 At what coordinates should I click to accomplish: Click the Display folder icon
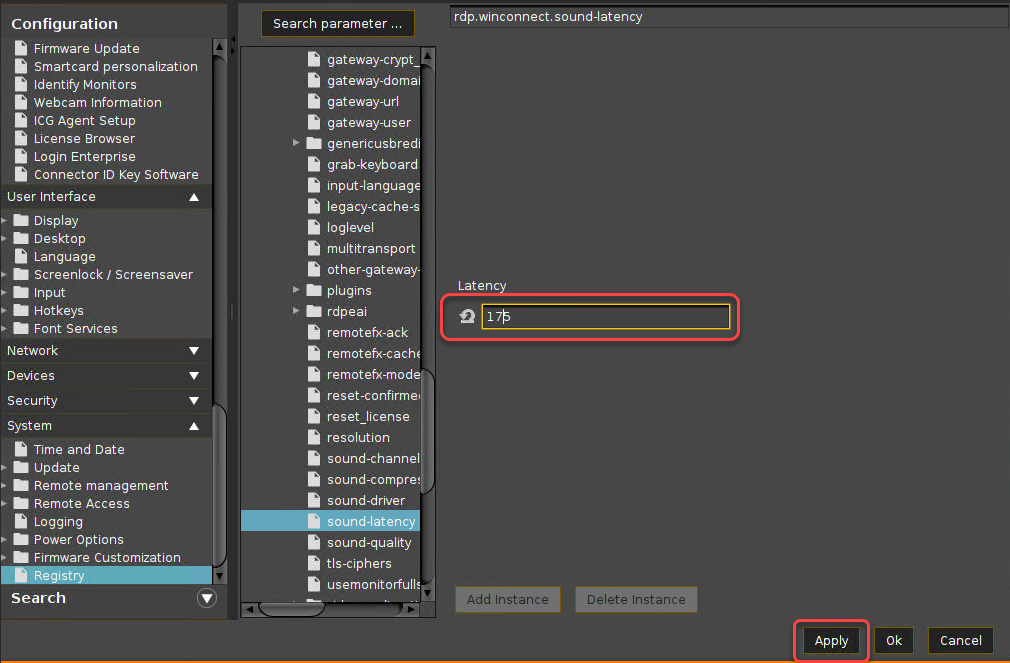click(21, 220)
